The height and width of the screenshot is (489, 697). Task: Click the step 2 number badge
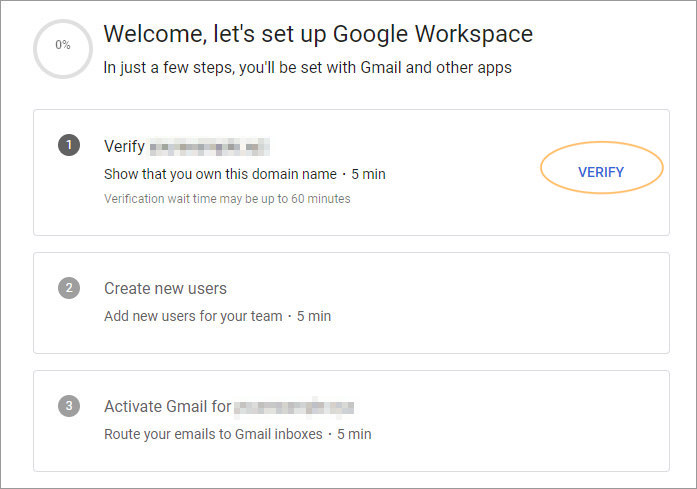(69, 288)
